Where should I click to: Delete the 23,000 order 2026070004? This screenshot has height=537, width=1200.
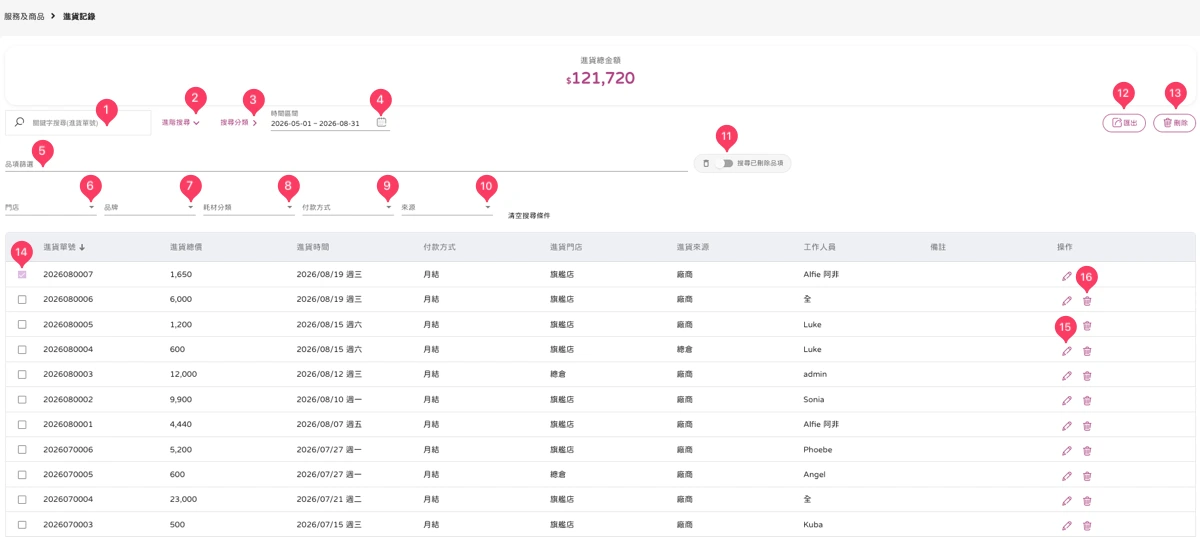1087,500
